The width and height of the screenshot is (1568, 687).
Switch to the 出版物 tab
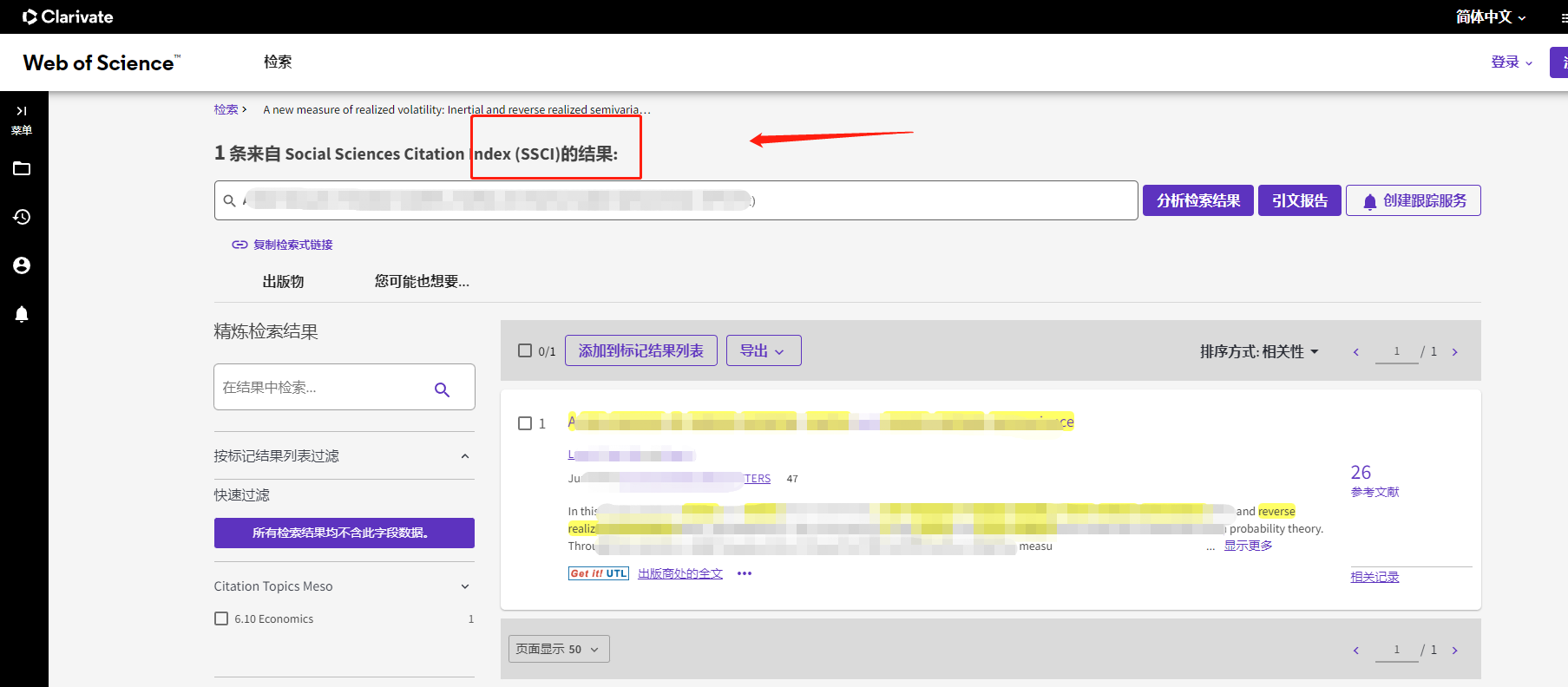(x=283, y=281)
